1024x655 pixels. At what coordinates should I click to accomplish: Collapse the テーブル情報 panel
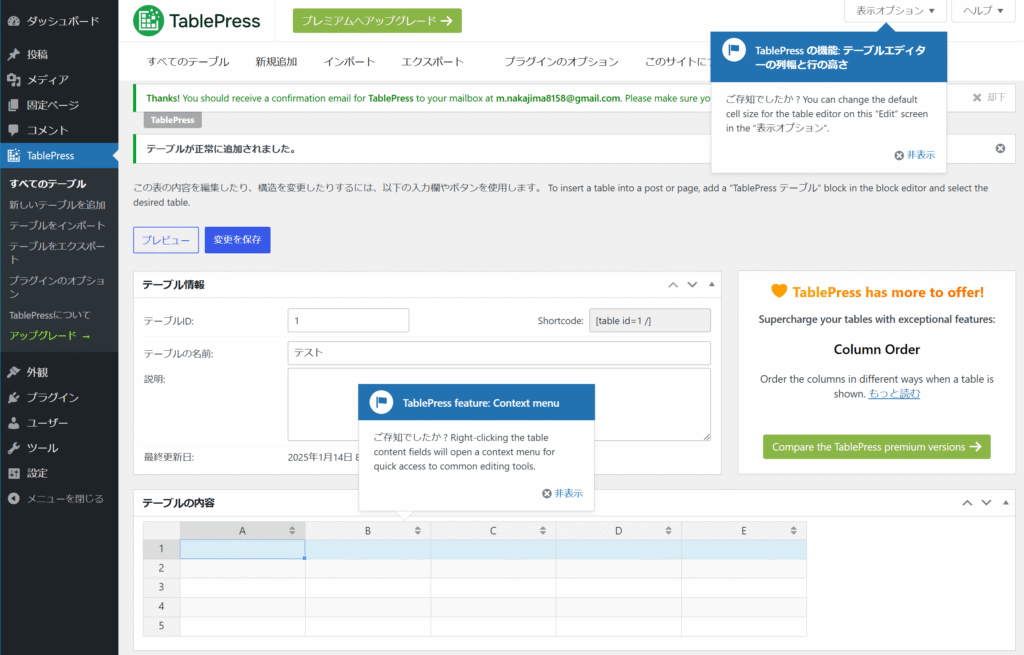712,285
